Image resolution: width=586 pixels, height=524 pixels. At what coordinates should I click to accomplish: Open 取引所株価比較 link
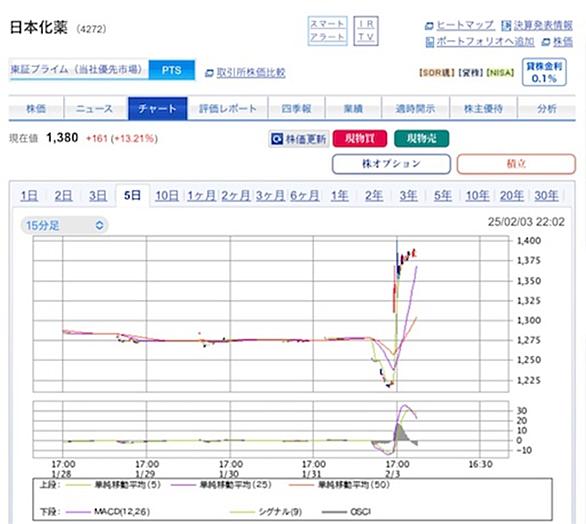coord(251,73)
